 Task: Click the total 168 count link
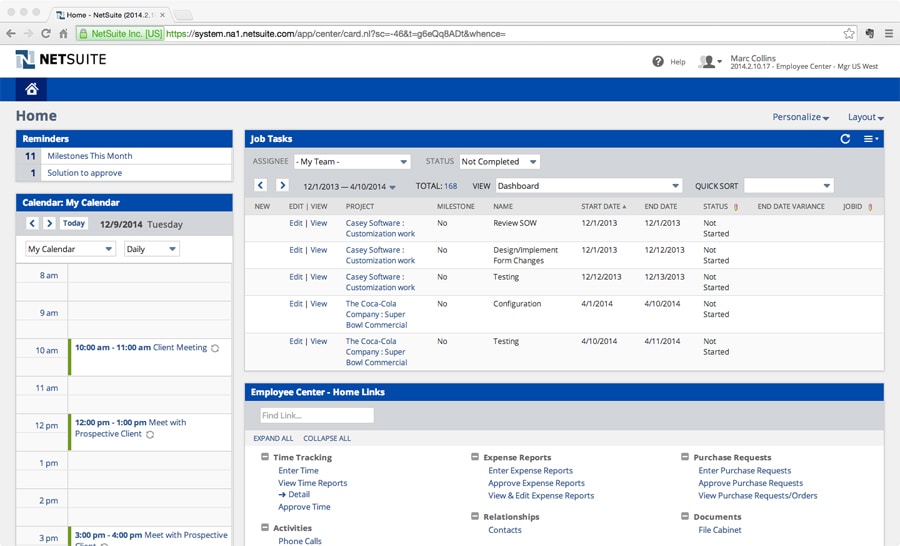tap(451, 186)
